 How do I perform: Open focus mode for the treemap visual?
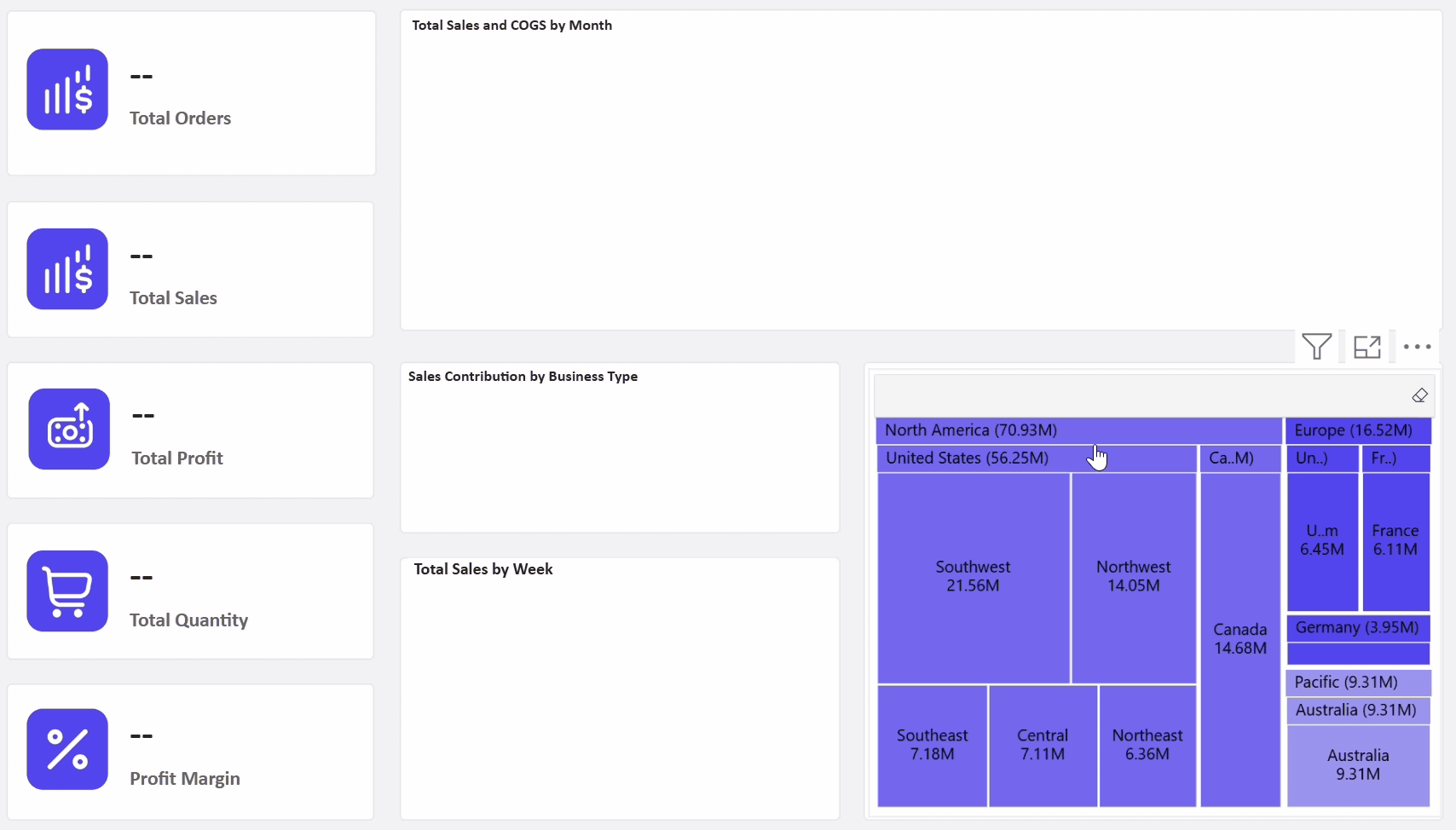coord(1366,347)
